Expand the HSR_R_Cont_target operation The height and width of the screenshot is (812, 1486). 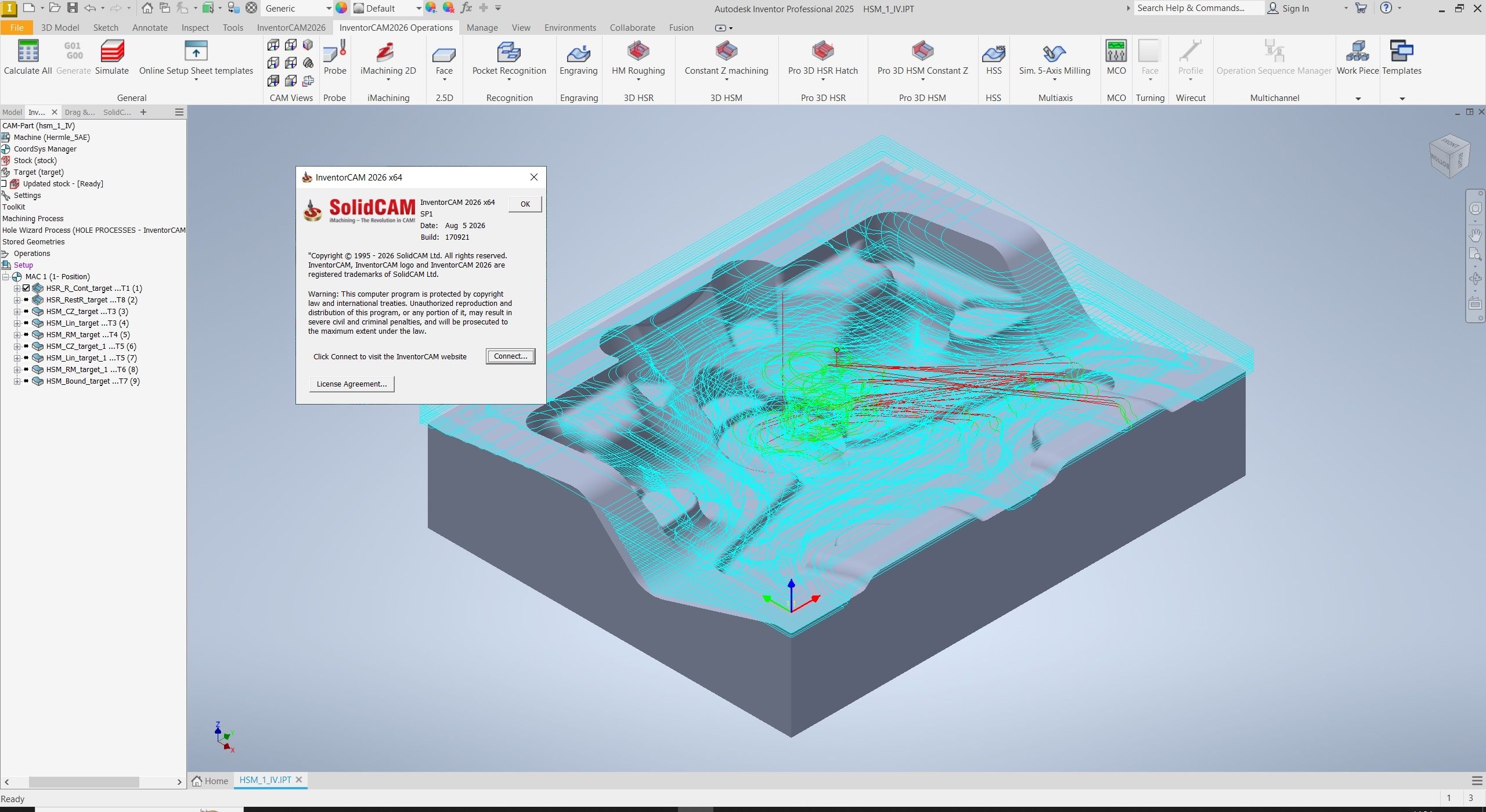coord(17,288)
